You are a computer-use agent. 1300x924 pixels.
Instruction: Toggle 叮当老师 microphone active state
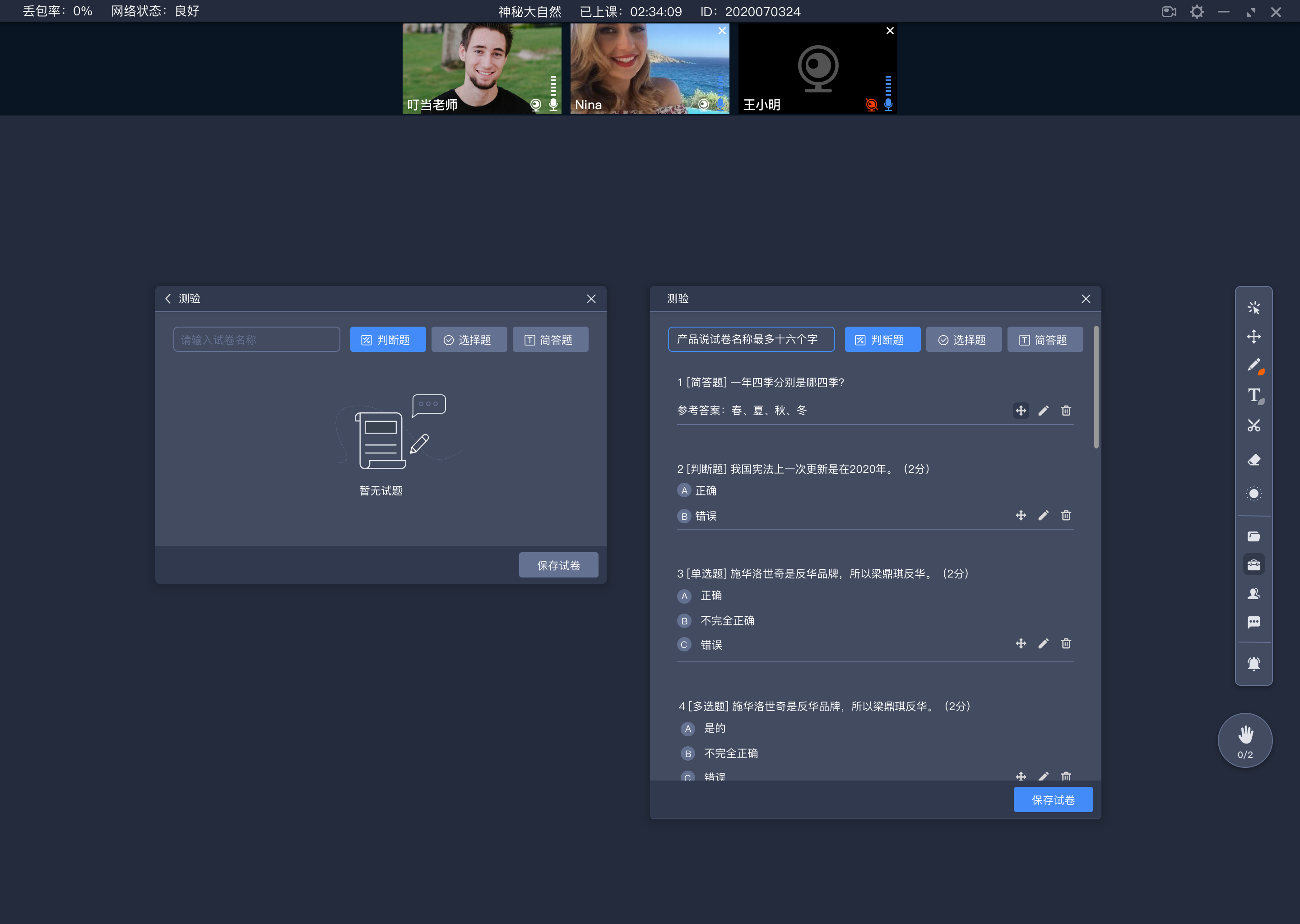tap(554, 104)
